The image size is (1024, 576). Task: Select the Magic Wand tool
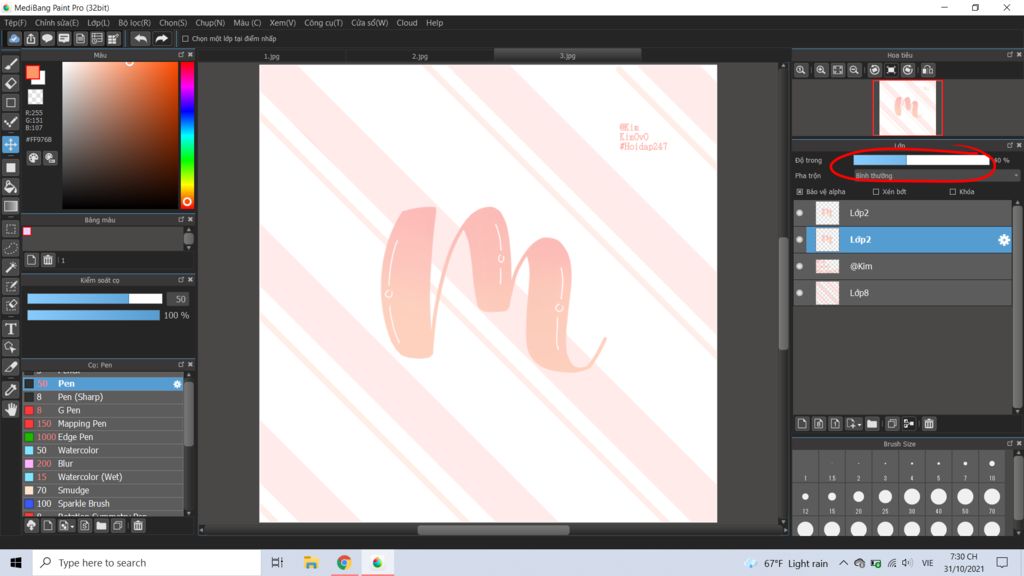(x=10, y=267)
